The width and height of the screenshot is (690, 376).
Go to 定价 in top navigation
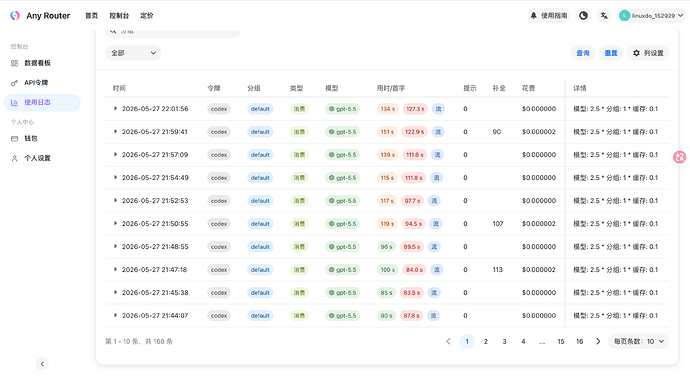tap(147, 15)
